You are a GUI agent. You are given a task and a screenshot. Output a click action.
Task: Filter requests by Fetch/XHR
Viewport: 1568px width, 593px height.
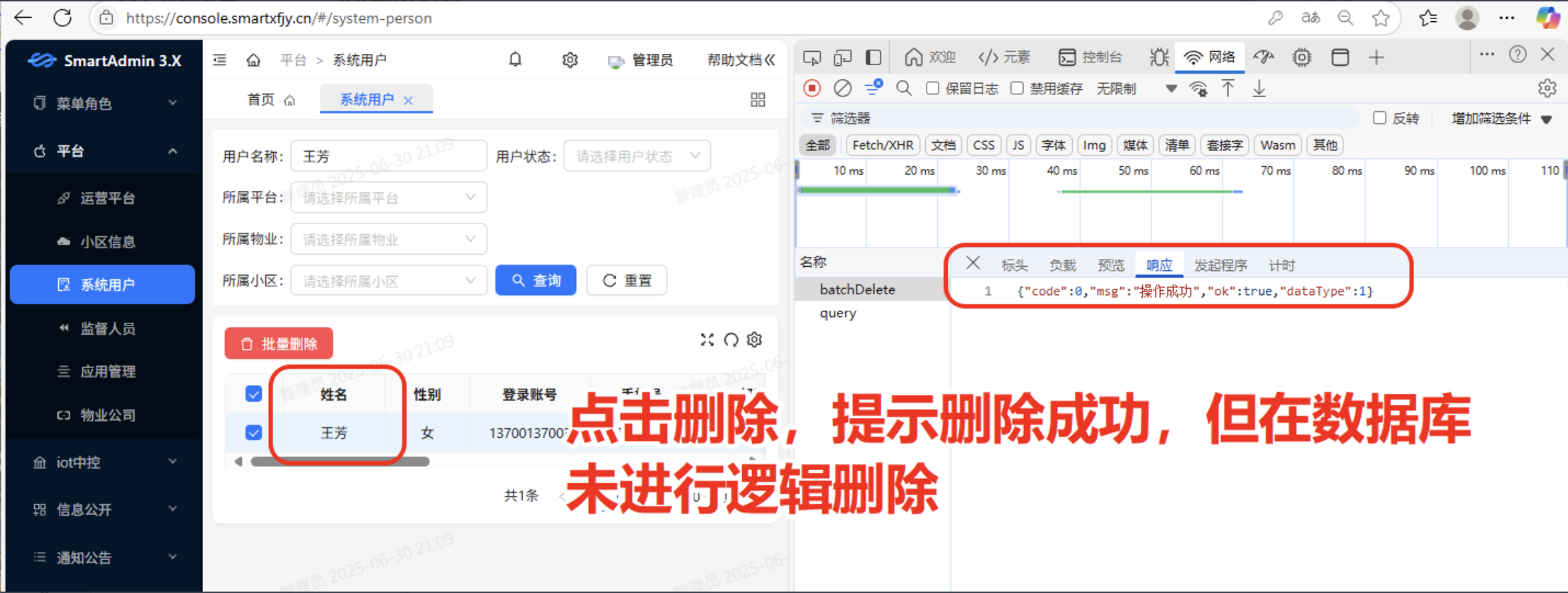883,145
